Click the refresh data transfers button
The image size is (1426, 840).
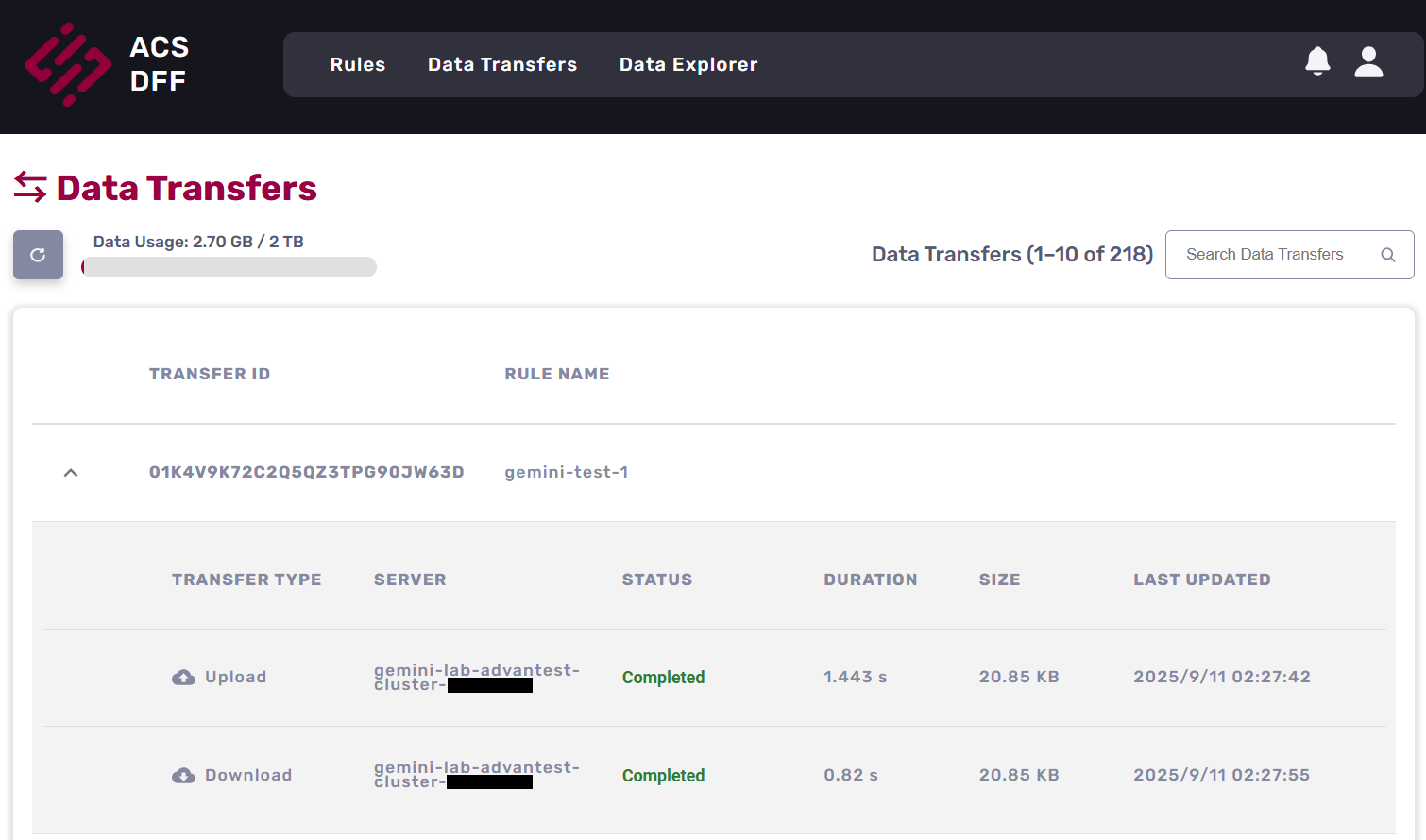point(38,255)
